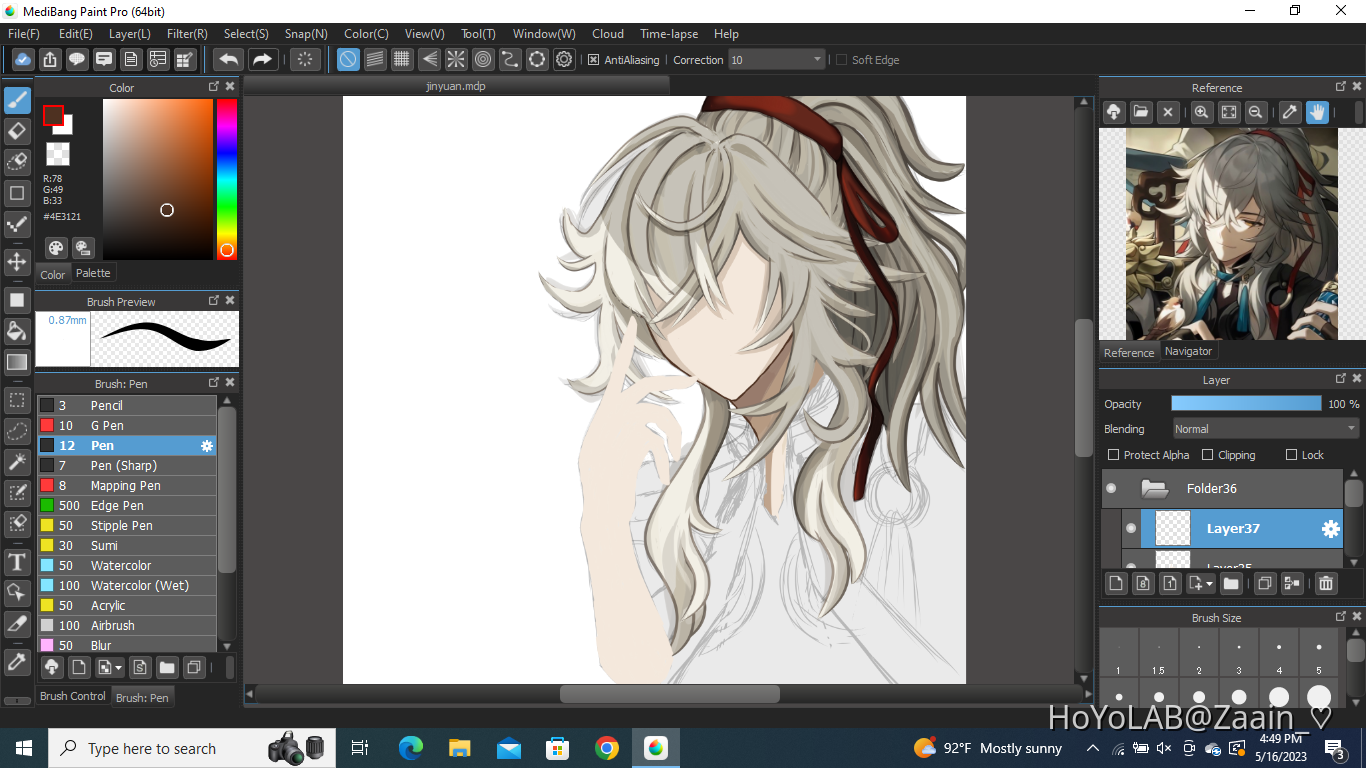Click the Undo arrow in toolbar

click(x=228, y=60)
